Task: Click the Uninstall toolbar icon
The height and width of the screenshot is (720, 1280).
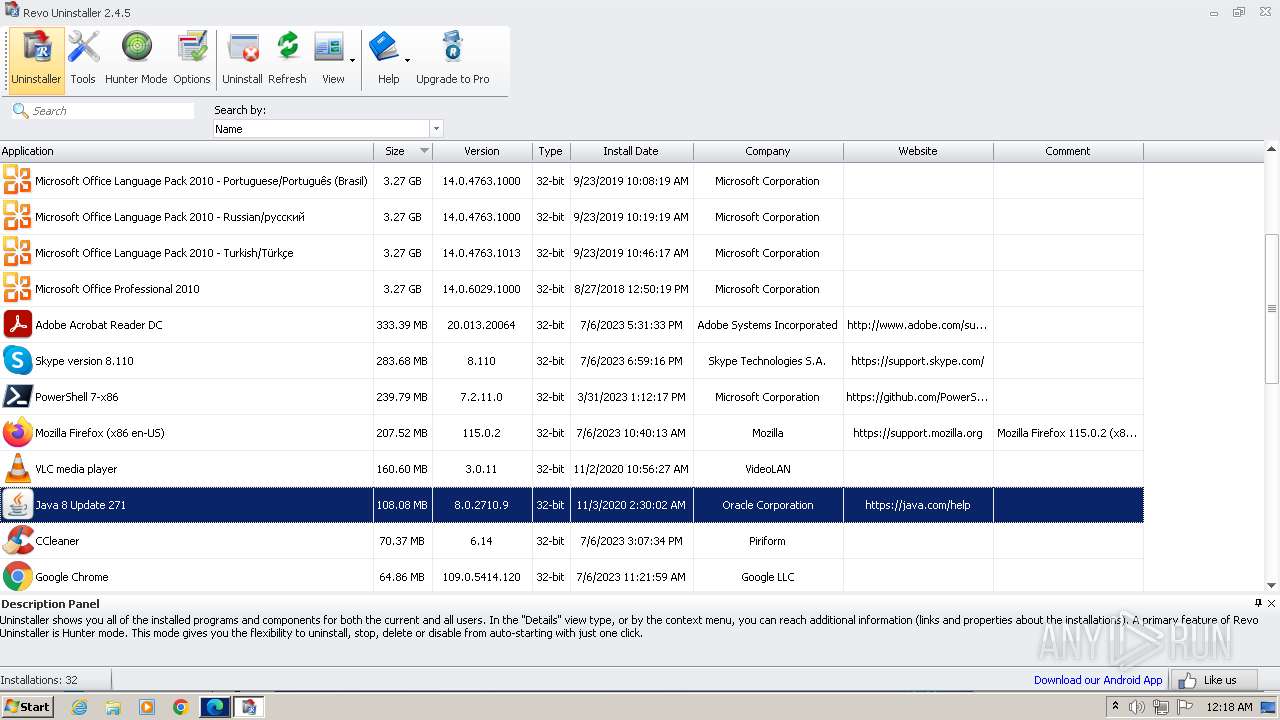Action: pyautogui.click(x=242, y=59)
